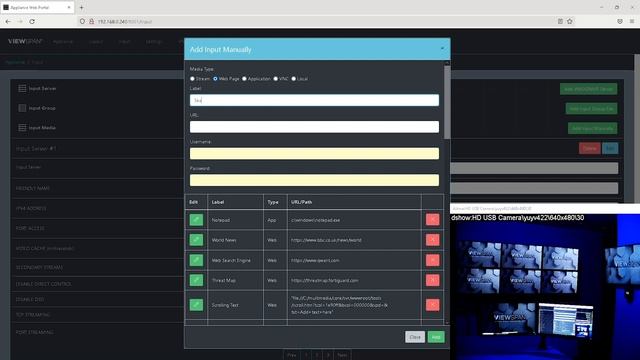640x360 pixels.
Task: Open a new browser tab
Action: click(81, 7)
